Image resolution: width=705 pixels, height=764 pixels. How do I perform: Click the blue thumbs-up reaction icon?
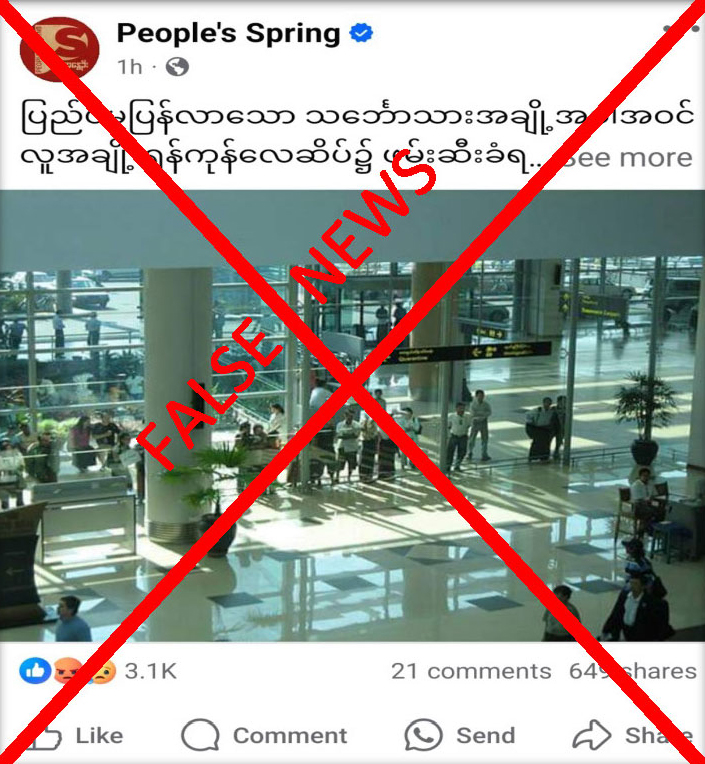click(35, 670)
